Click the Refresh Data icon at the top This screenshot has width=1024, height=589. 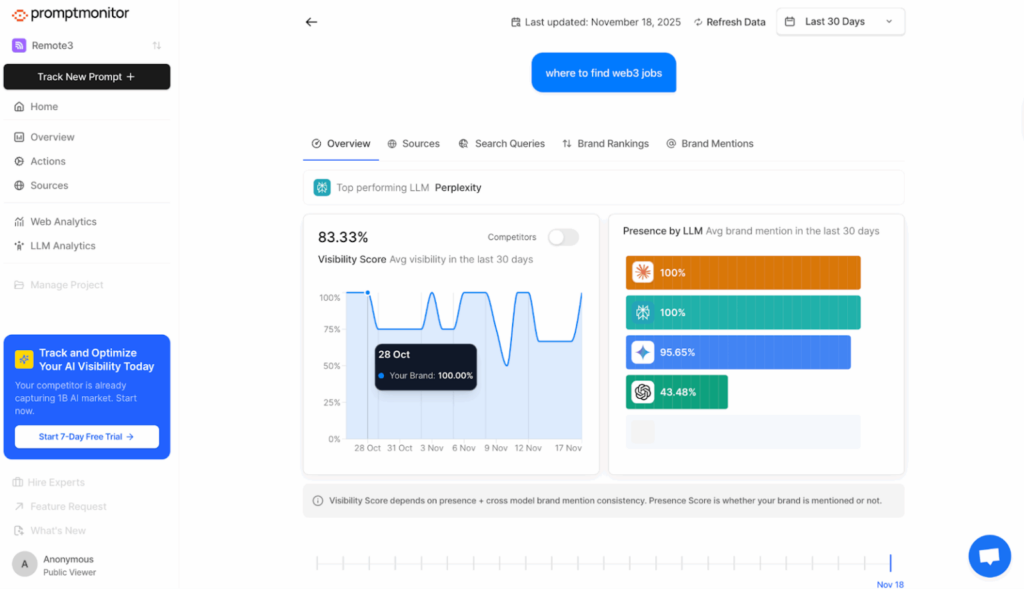[701, 21]
